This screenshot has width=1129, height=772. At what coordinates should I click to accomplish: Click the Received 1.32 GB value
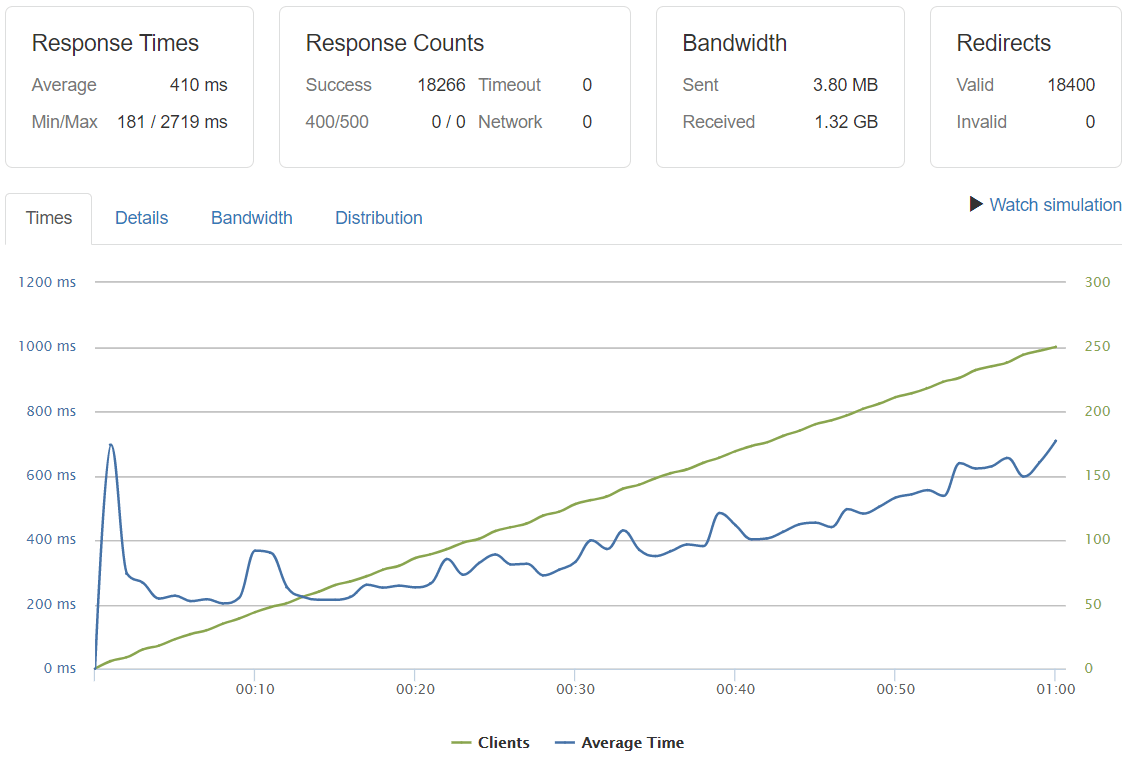[845, 122]
